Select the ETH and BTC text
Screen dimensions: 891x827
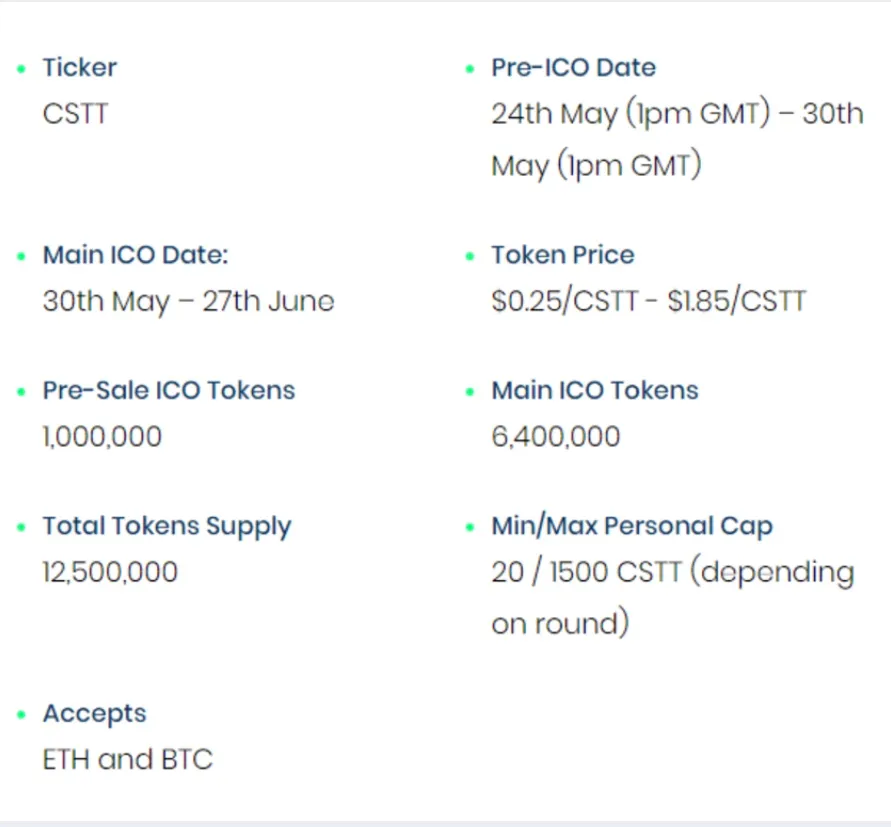tap(128, 759)
